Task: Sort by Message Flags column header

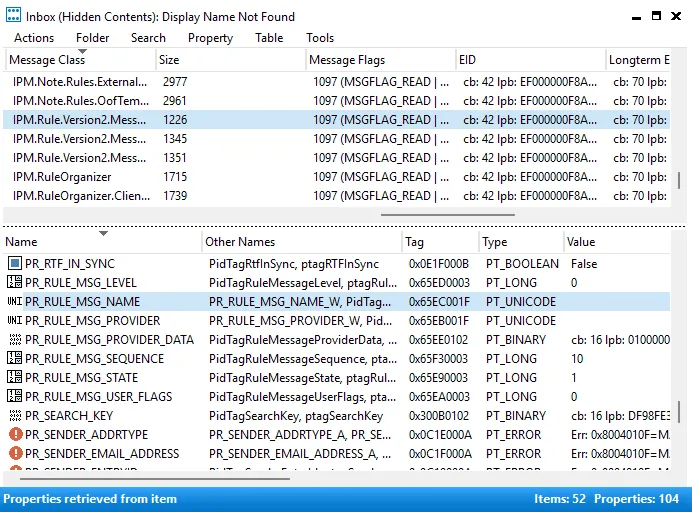Action: coord(380,60)
